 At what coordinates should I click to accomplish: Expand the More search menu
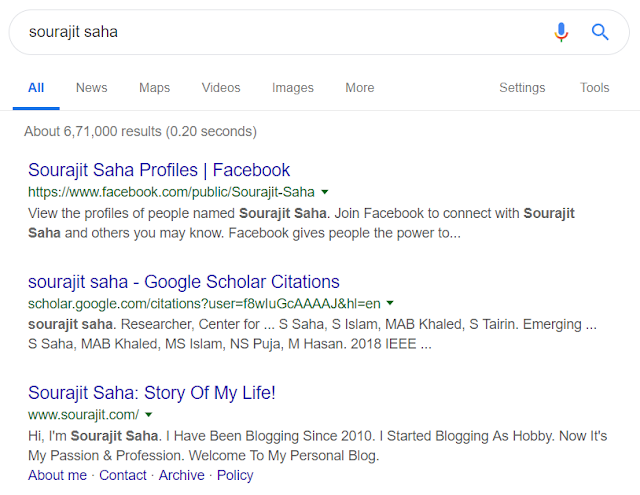point(360,88)
